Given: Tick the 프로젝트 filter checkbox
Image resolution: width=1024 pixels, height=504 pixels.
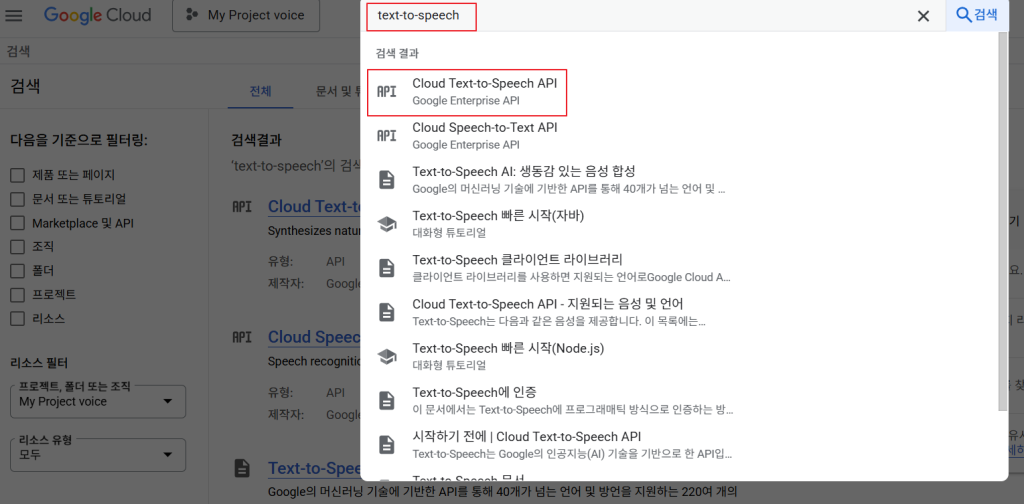Looking at the screenshot, I should pos(17,295).
